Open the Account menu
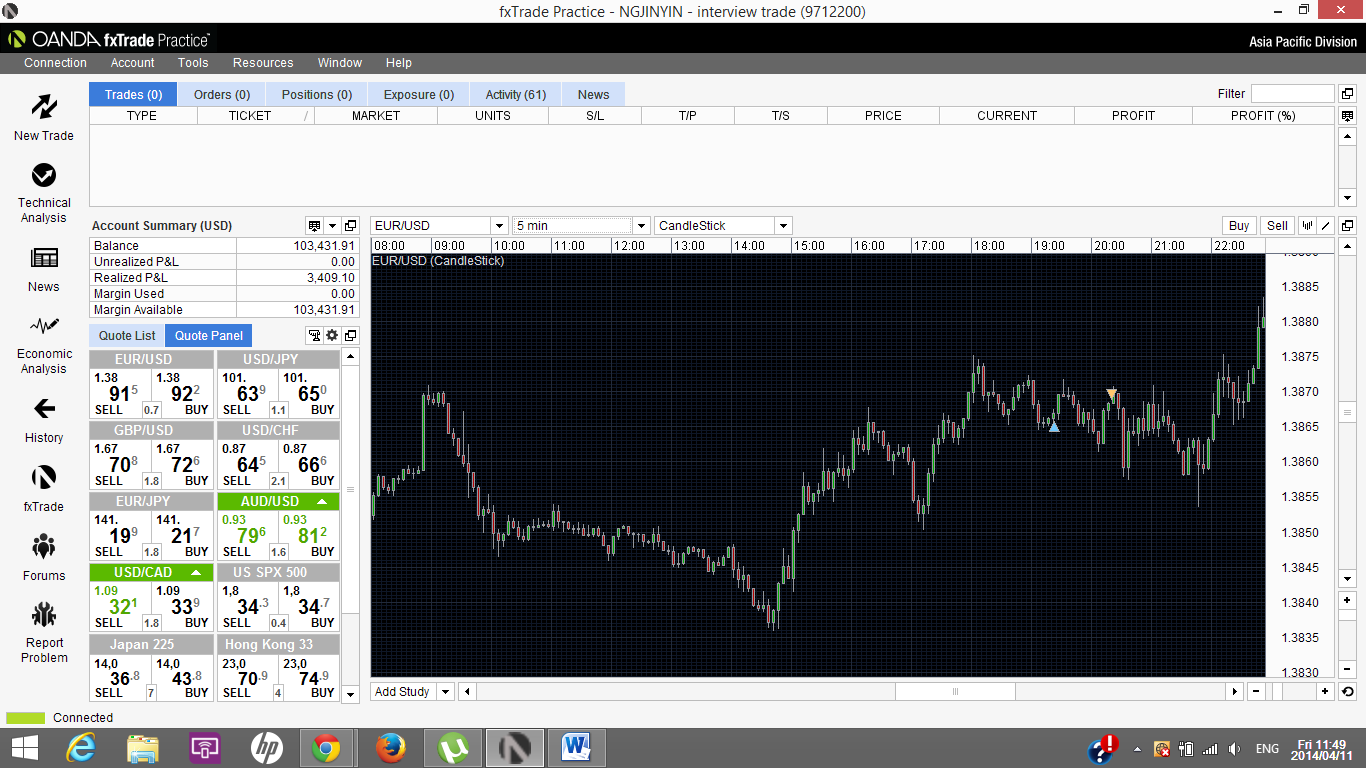 [133, 63]
